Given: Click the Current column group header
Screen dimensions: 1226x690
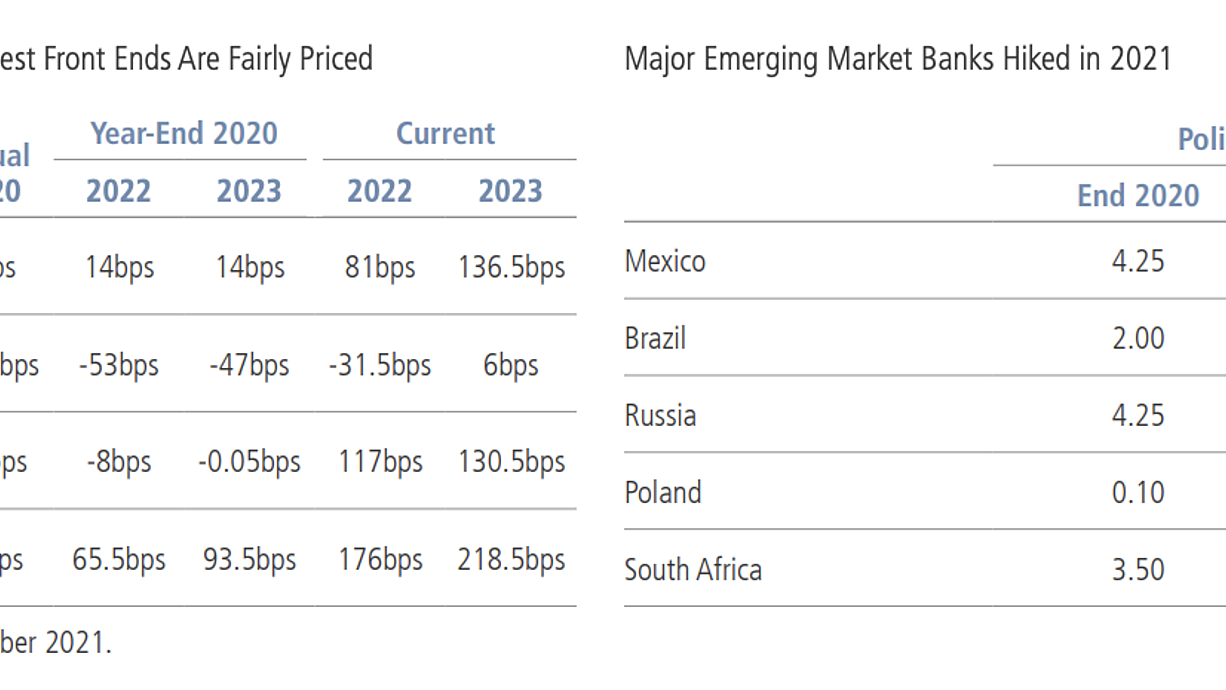Looking at the screenshot, I should [x=445, y=134].
